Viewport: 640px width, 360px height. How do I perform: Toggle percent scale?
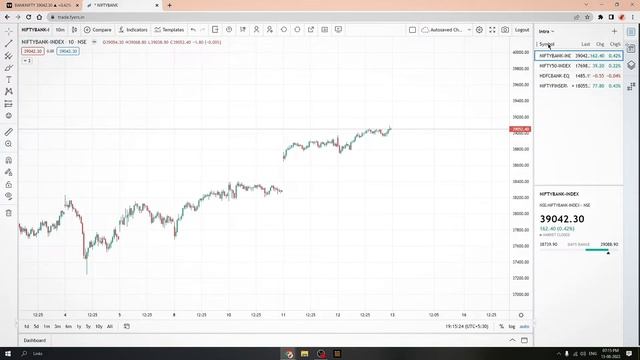click(501, 327)
